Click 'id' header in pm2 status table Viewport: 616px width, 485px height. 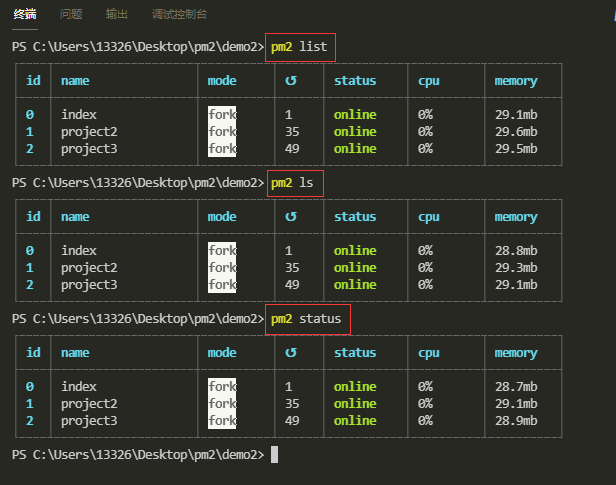pyautogui.click(x=33, y=352)
